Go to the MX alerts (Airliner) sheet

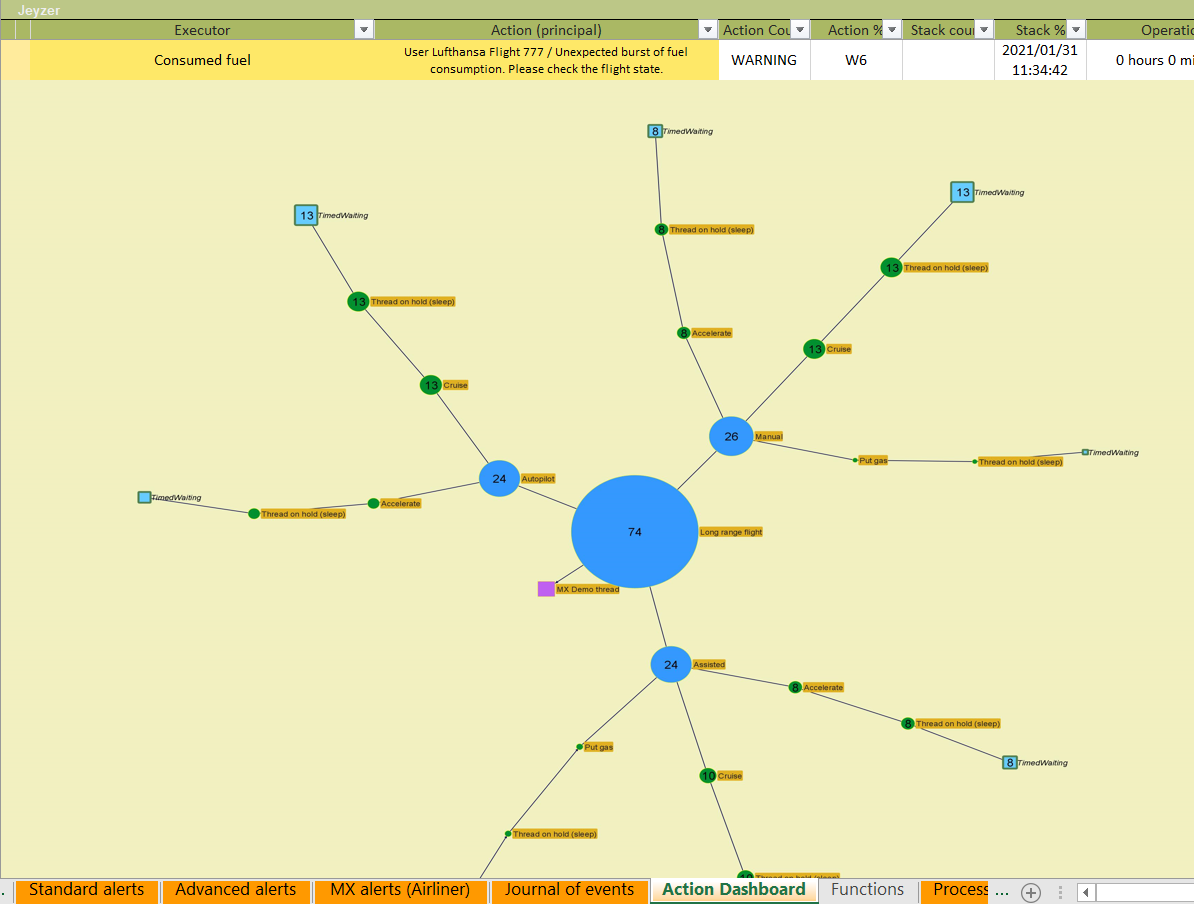[400, 890]
